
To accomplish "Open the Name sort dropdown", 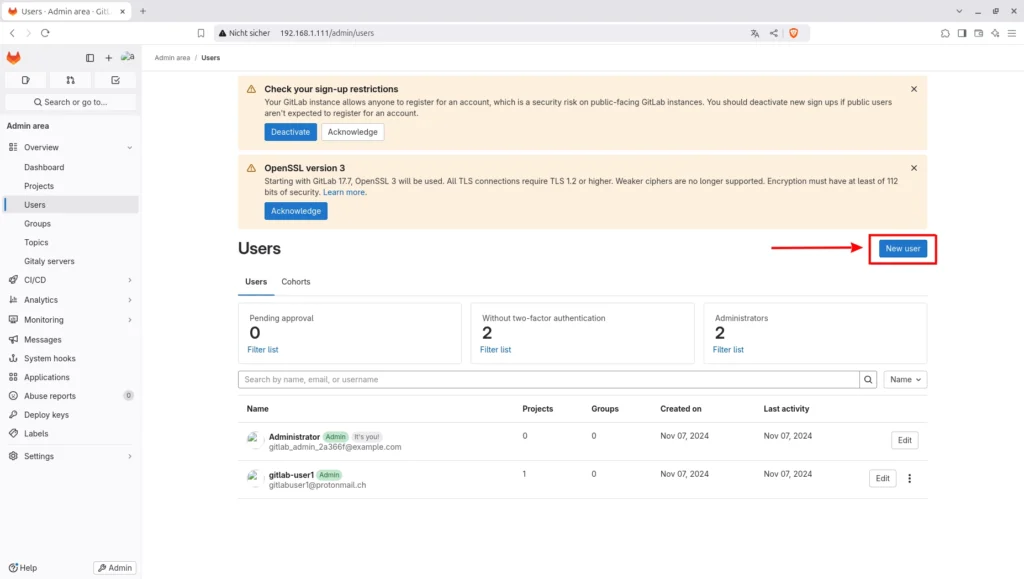I will 904,380.
